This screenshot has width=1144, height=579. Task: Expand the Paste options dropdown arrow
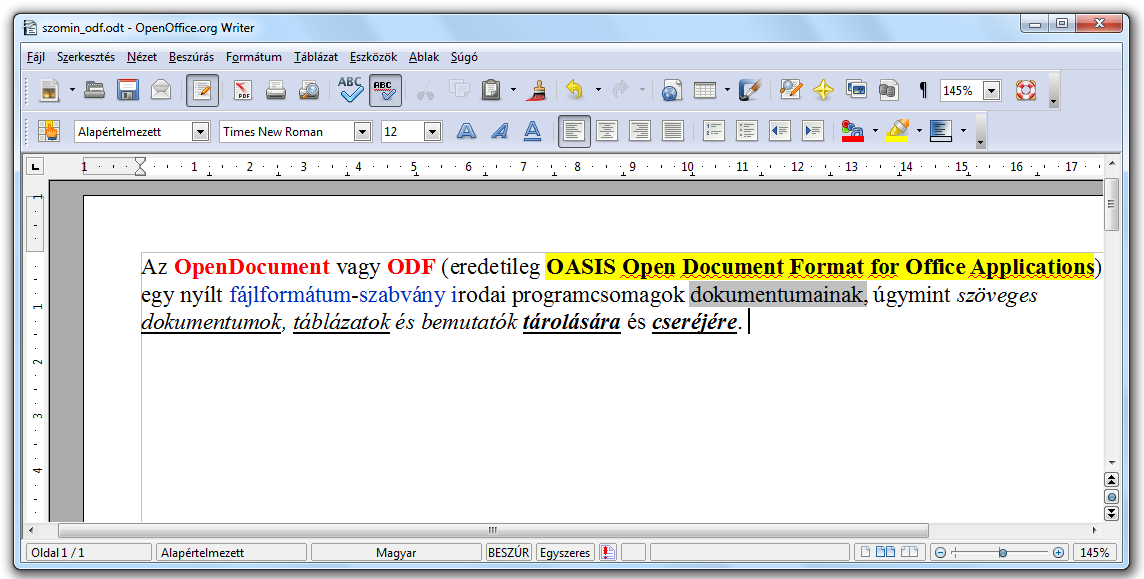pos(513,90)
